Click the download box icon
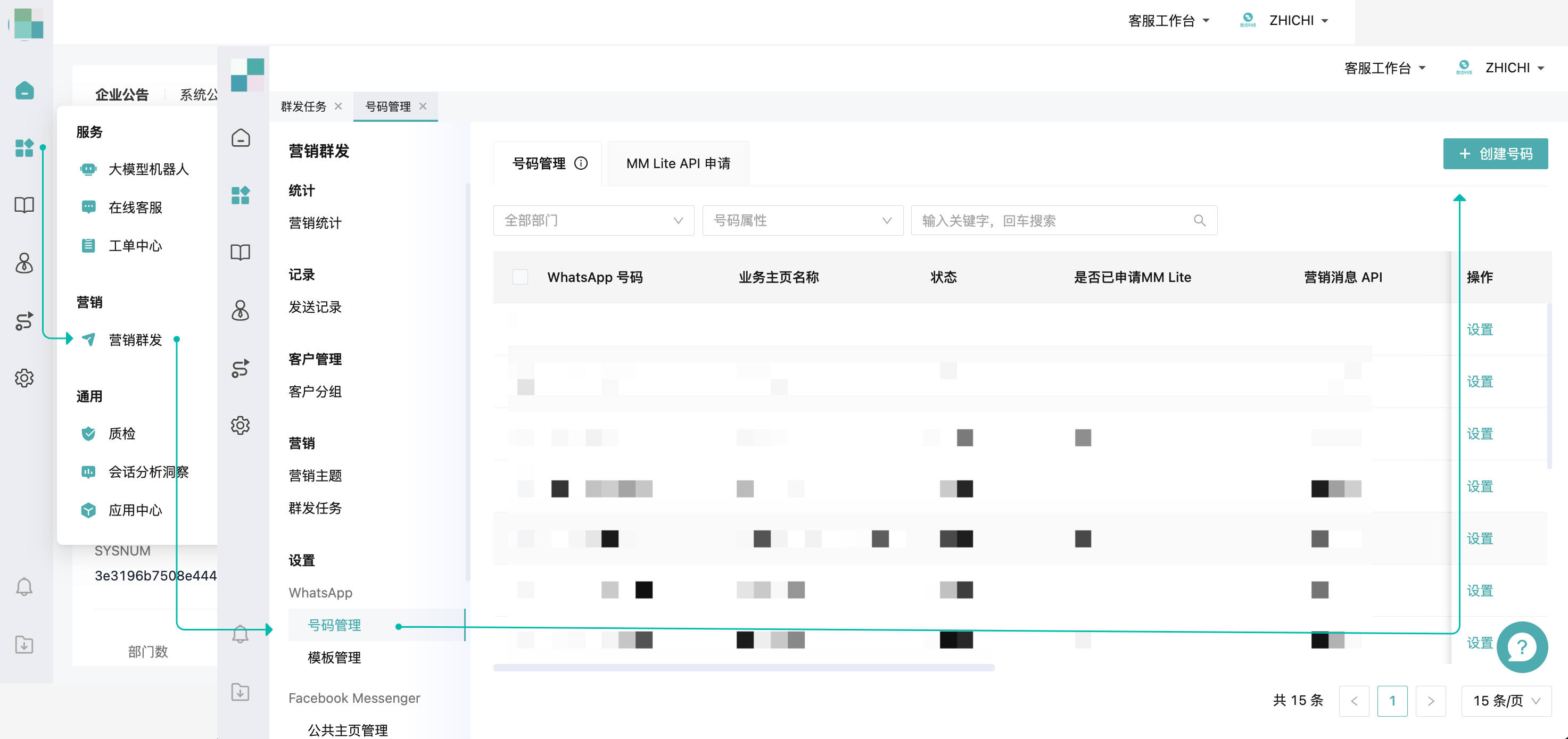This screenshot has height=739, width=1568. (x=241, y=692)
